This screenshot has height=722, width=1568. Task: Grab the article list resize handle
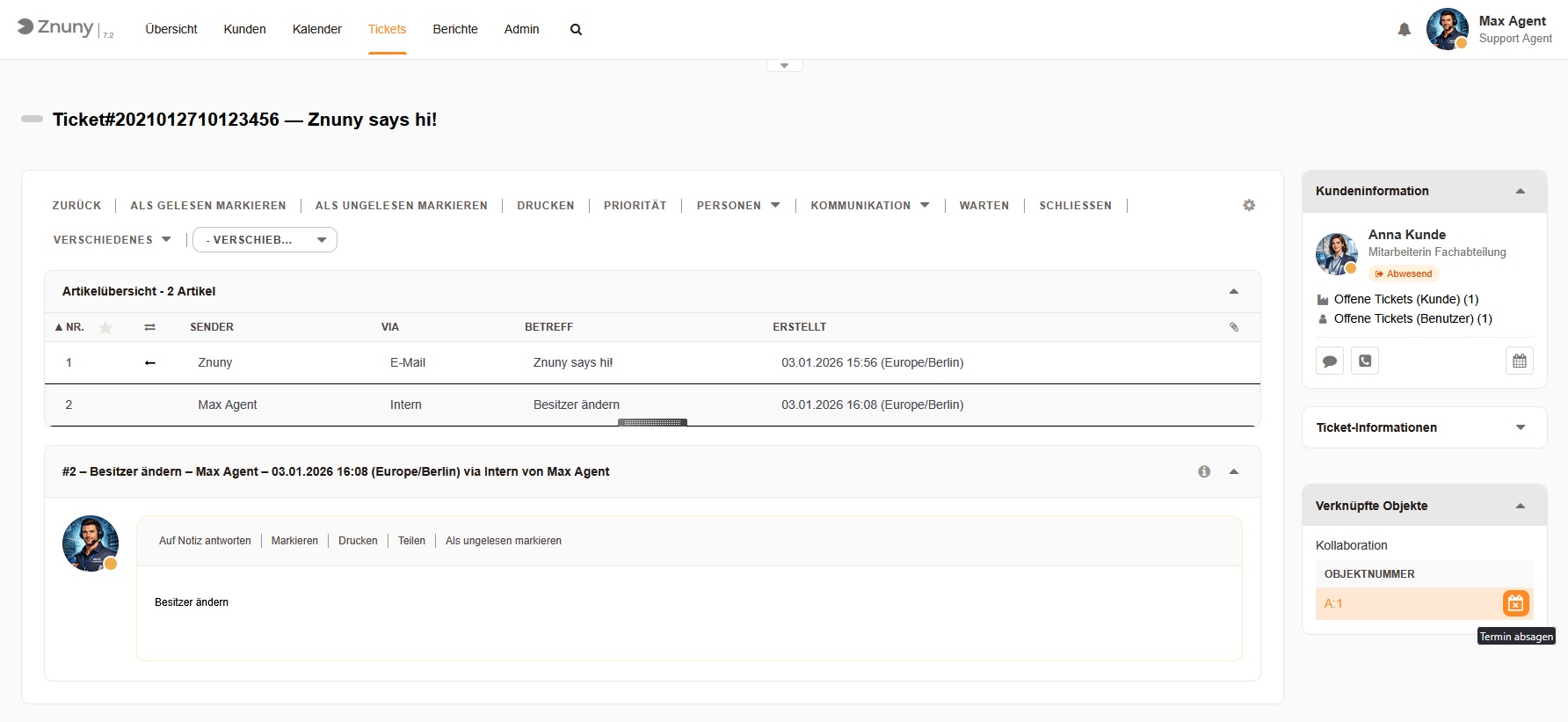click(652, 423)
